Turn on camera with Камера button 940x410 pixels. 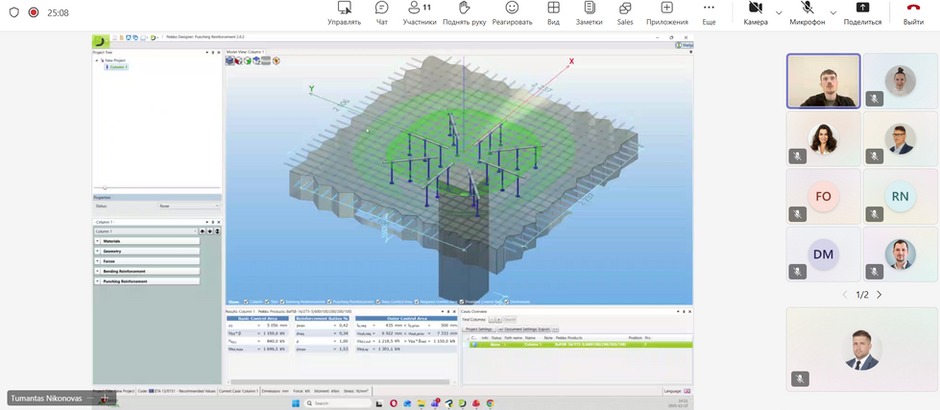pyautogui.click(x=755, y=13)
